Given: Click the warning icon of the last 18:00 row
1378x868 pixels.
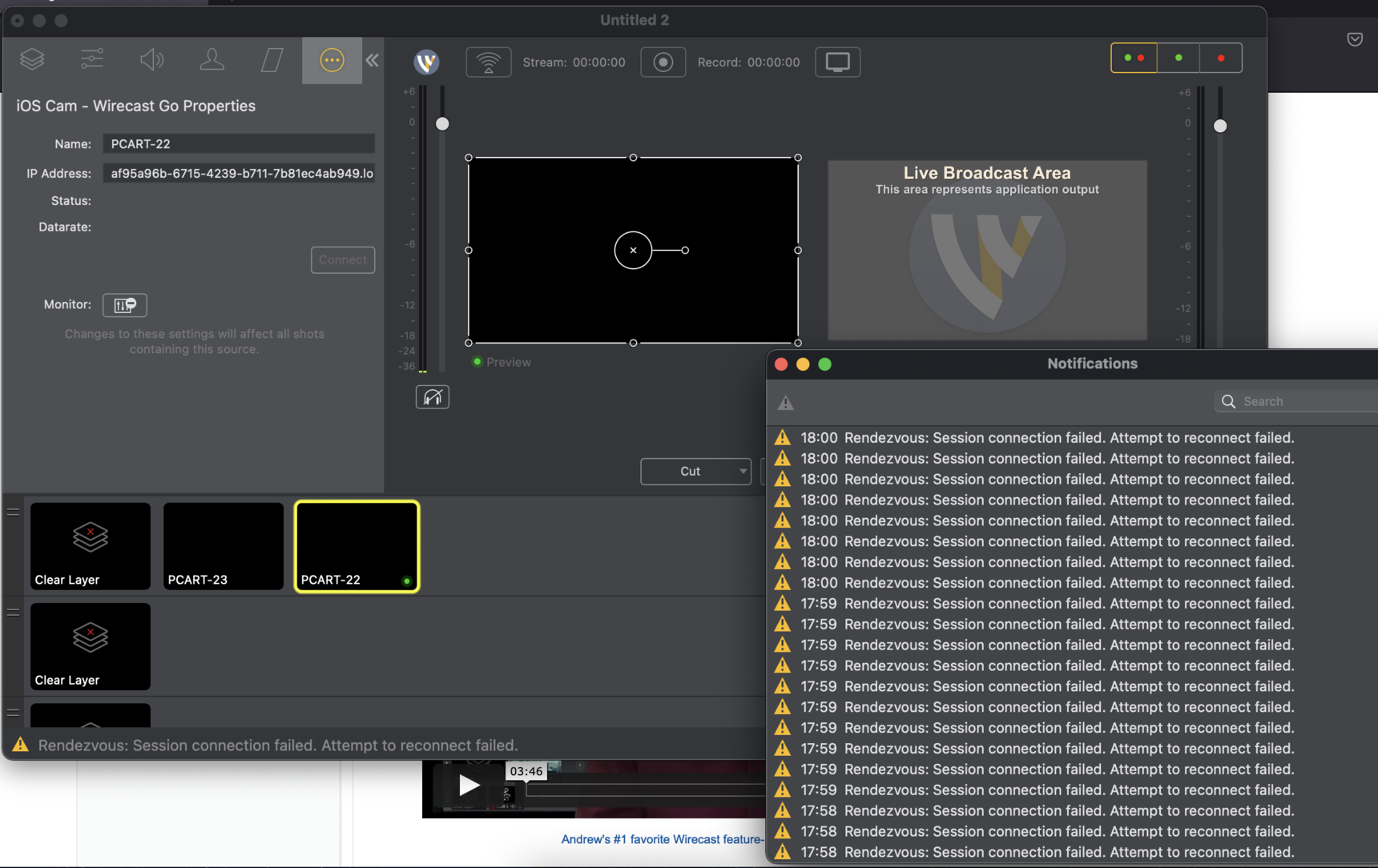Looking at the screenshot, I should [x=783, y=583].
